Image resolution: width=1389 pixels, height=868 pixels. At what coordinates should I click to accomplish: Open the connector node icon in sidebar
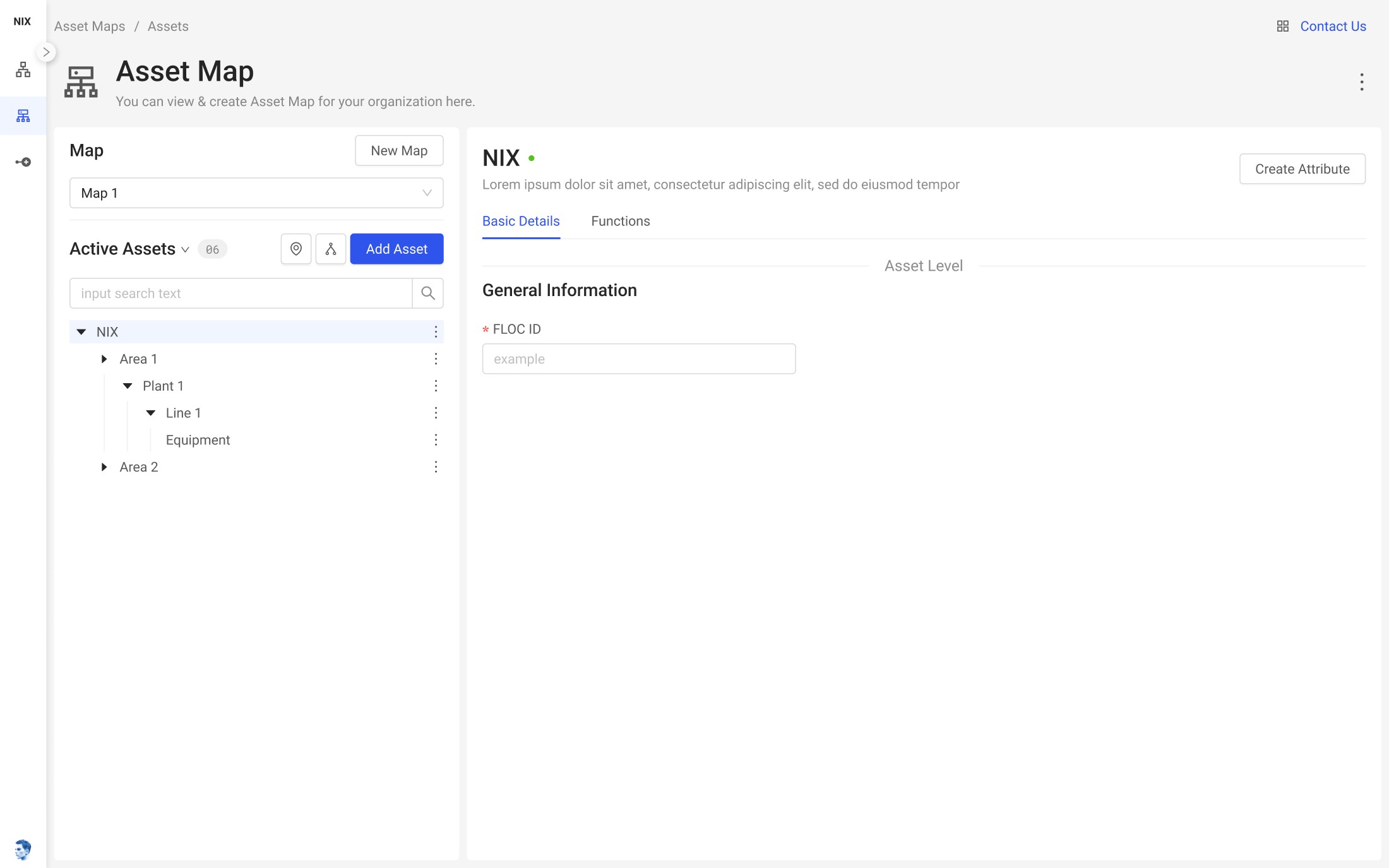point(23,162)
